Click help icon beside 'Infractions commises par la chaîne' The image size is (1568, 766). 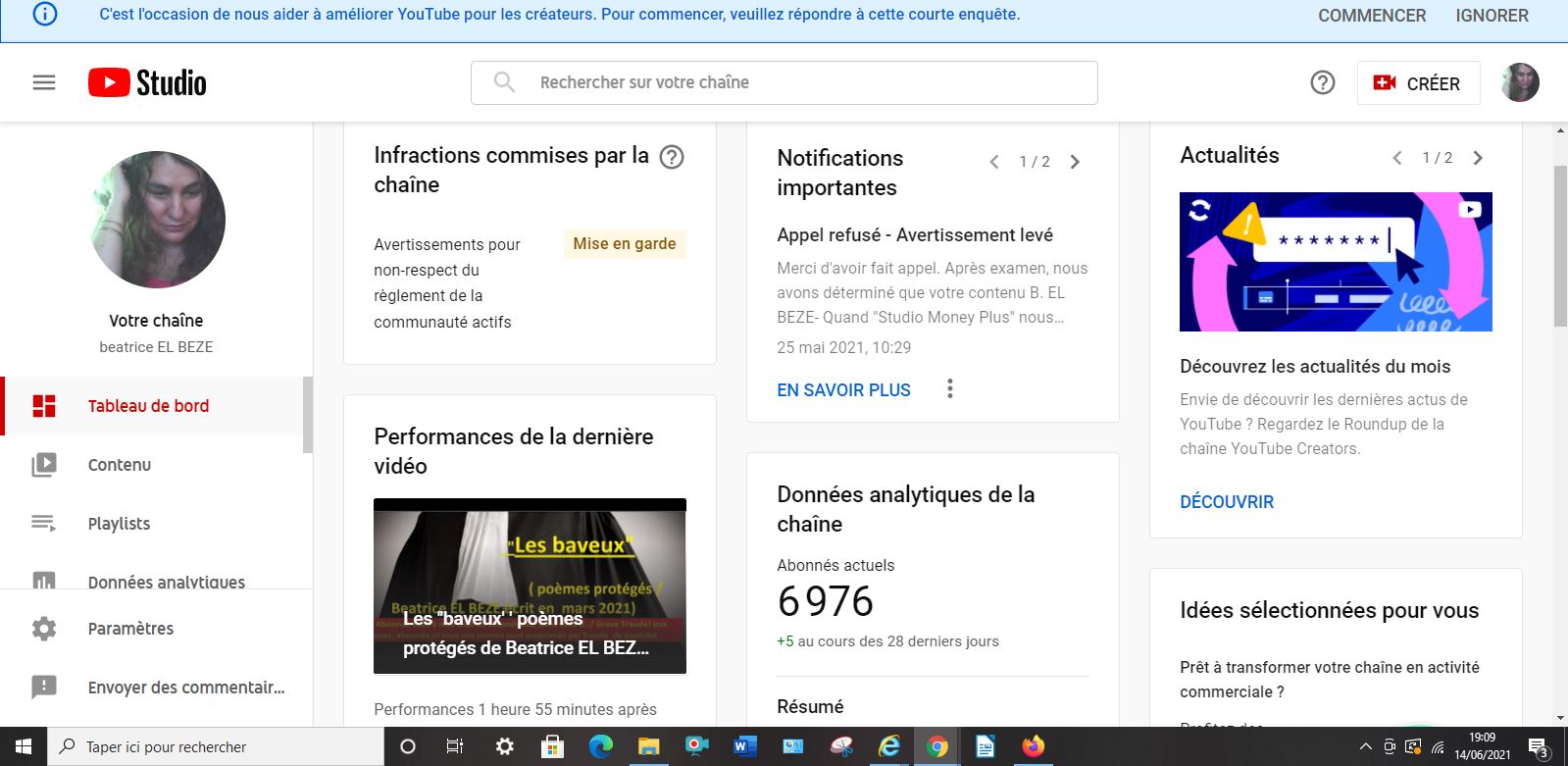click(x=672, y=157)
